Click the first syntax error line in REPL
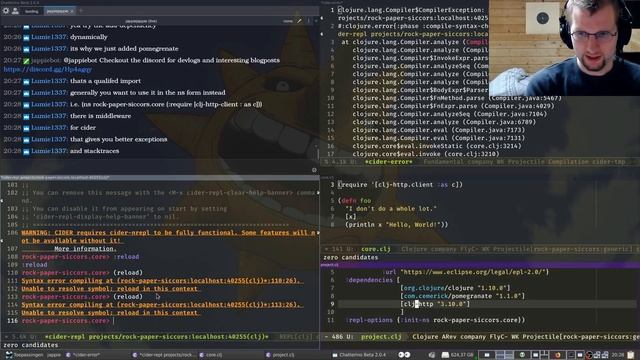Image resolution: width=640 pixels, height=360 pixels. click(162, 281)
